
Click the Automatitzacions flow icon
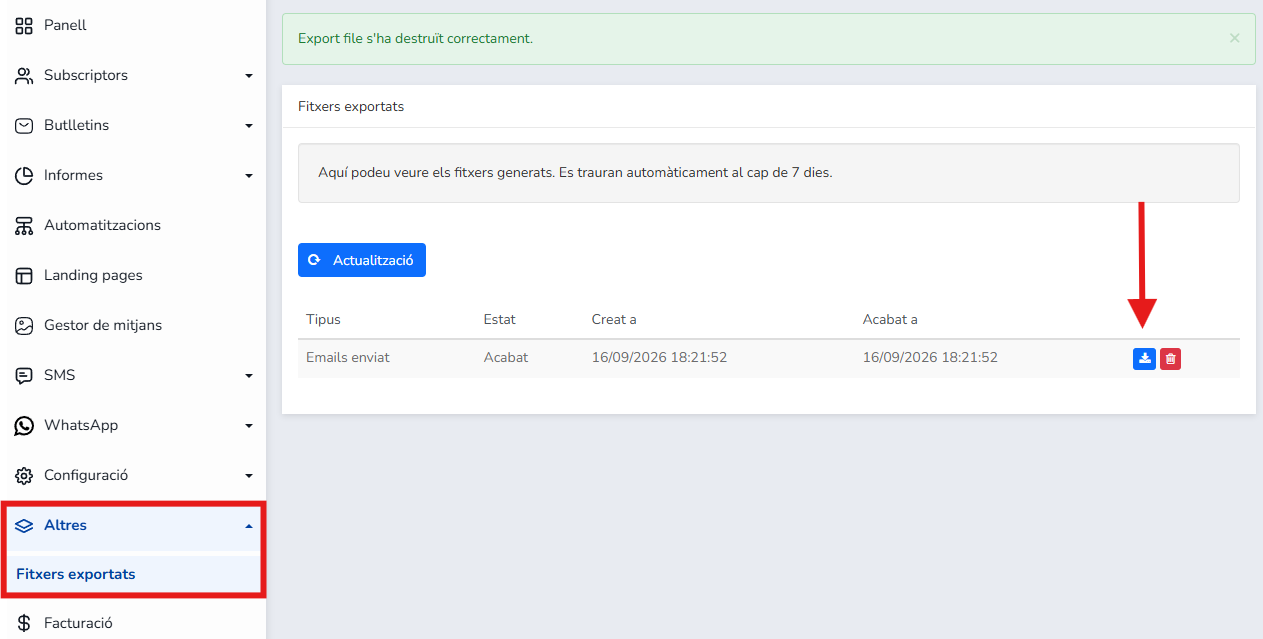tap(24, 225)
